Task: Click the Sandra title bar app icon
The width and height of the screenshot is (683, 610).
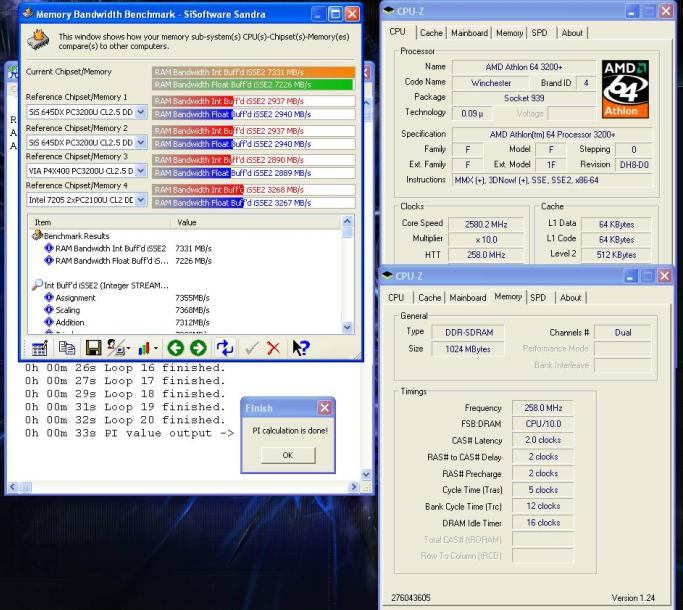Action: click(28, 13)
